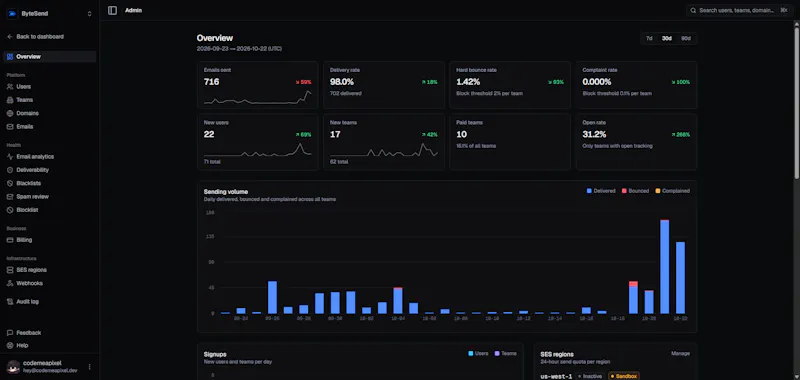Click the codemeapixel user avatar
Image resolution: width=800 pixels, height=380 pixels.
(13, 367)
